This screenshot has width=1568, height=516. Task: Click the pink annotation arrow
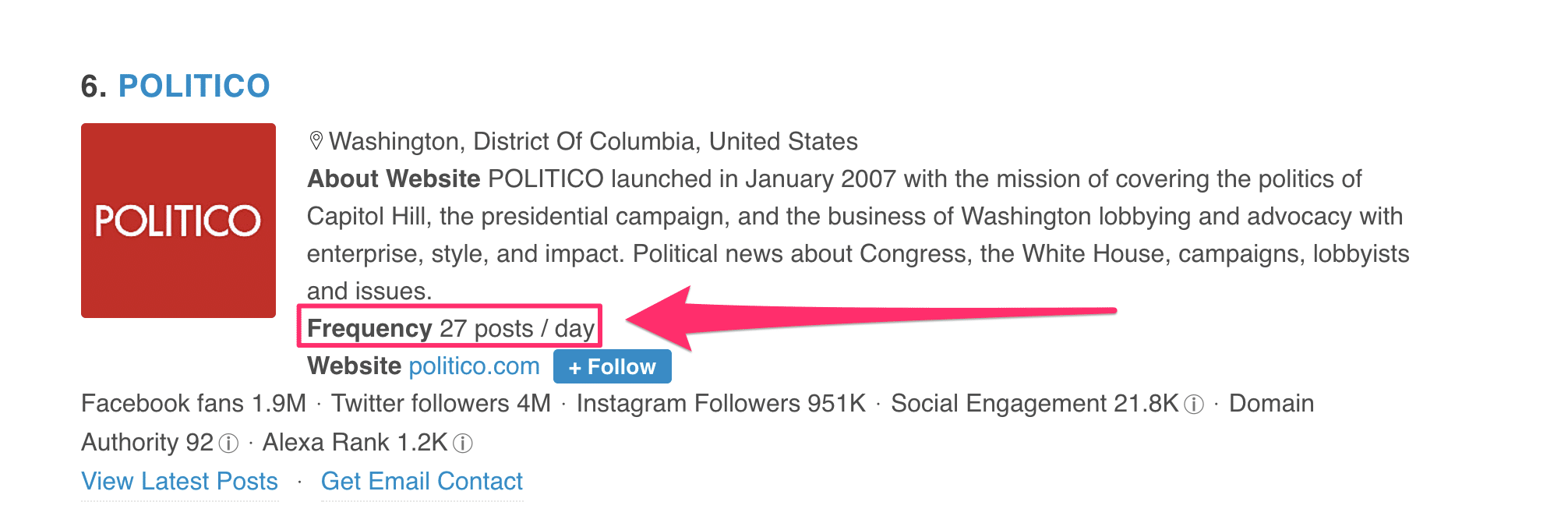(871, 316)
